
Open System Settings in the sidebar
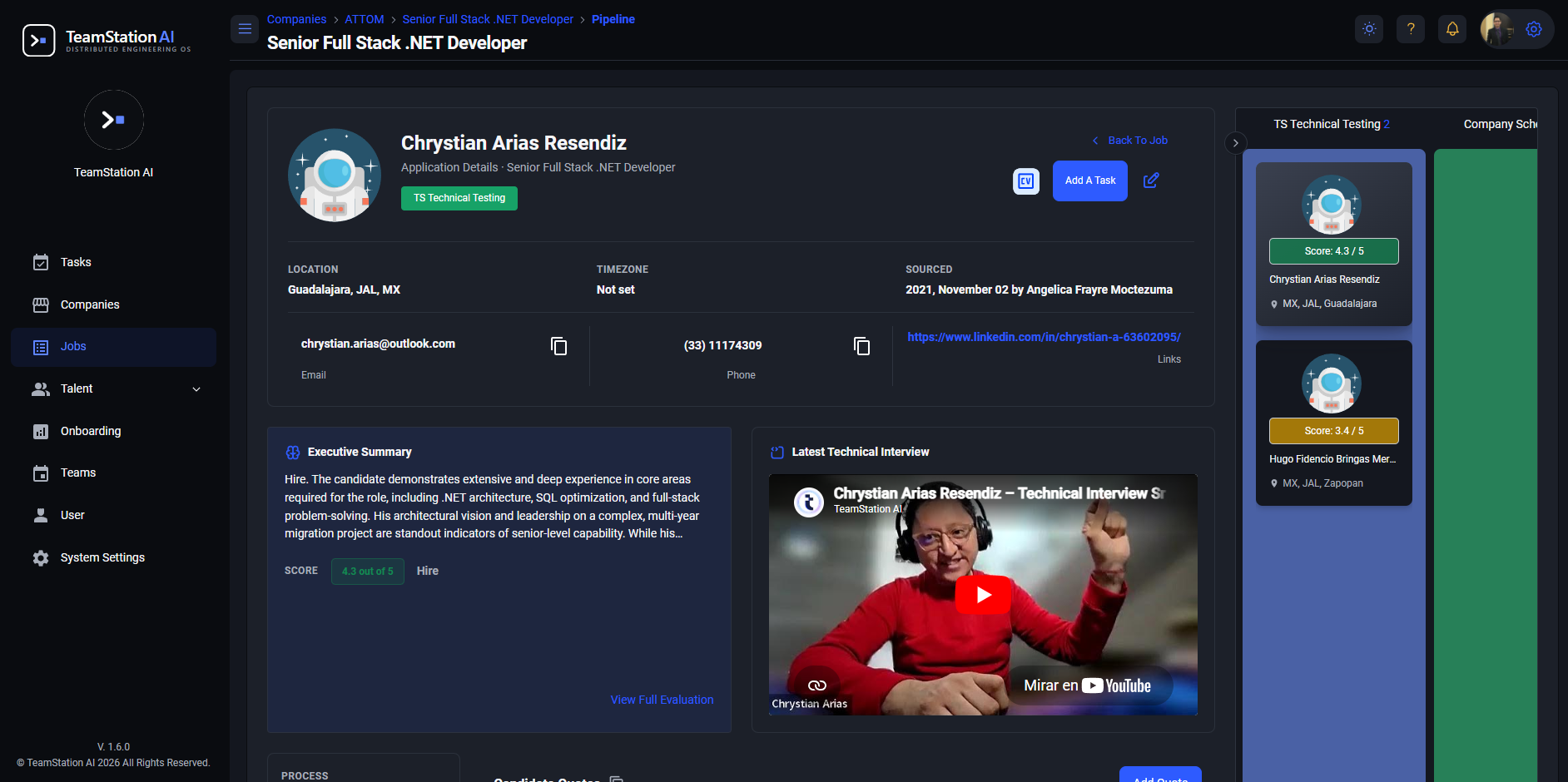(113, 557)
